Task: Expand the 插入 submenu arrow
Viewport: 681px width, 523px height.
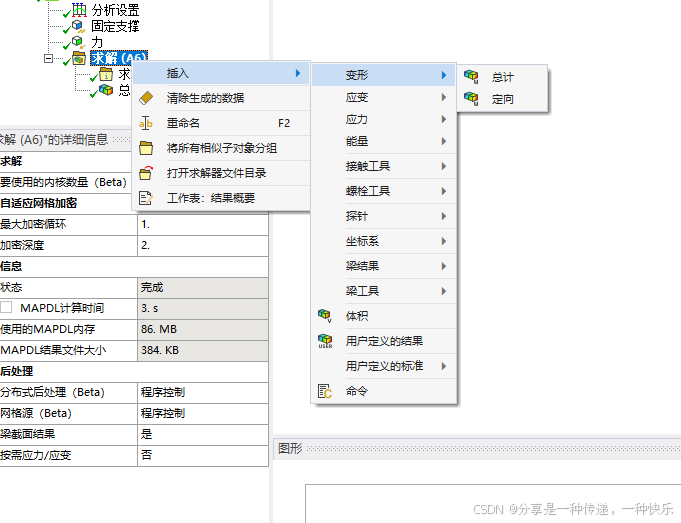Action: [x=298, y=73]
